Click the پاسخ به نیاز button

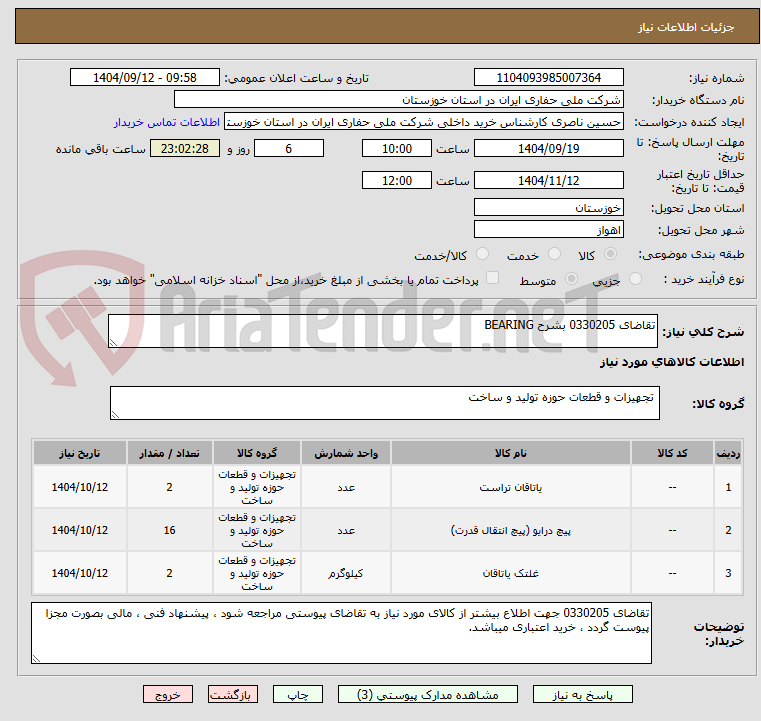pyautogui.click(x=582, y=694)
